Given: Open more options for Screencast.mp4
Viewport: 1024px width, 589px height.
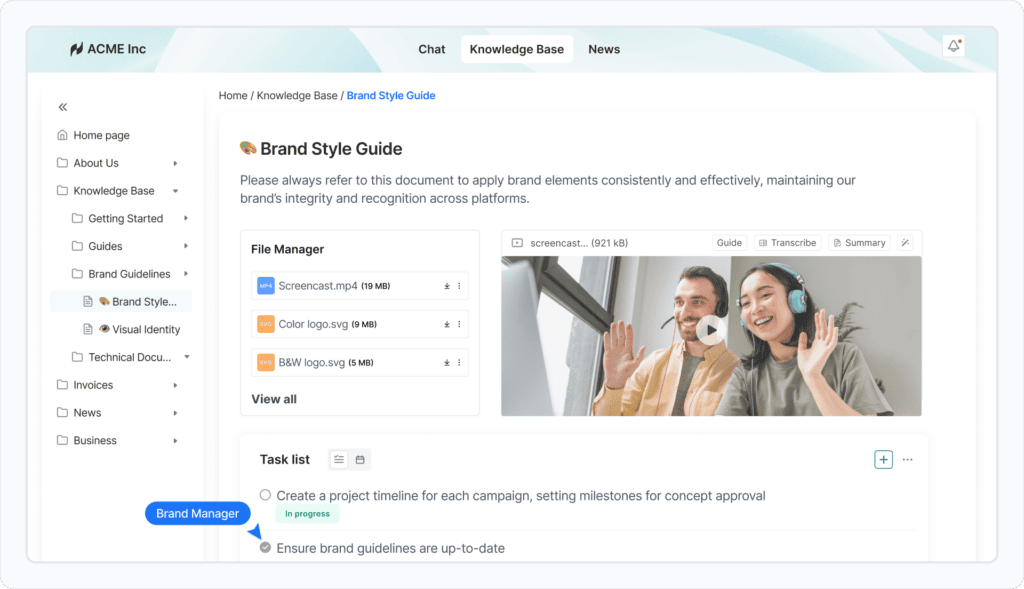Looking at the screenshot, I should tap(459, 286).
